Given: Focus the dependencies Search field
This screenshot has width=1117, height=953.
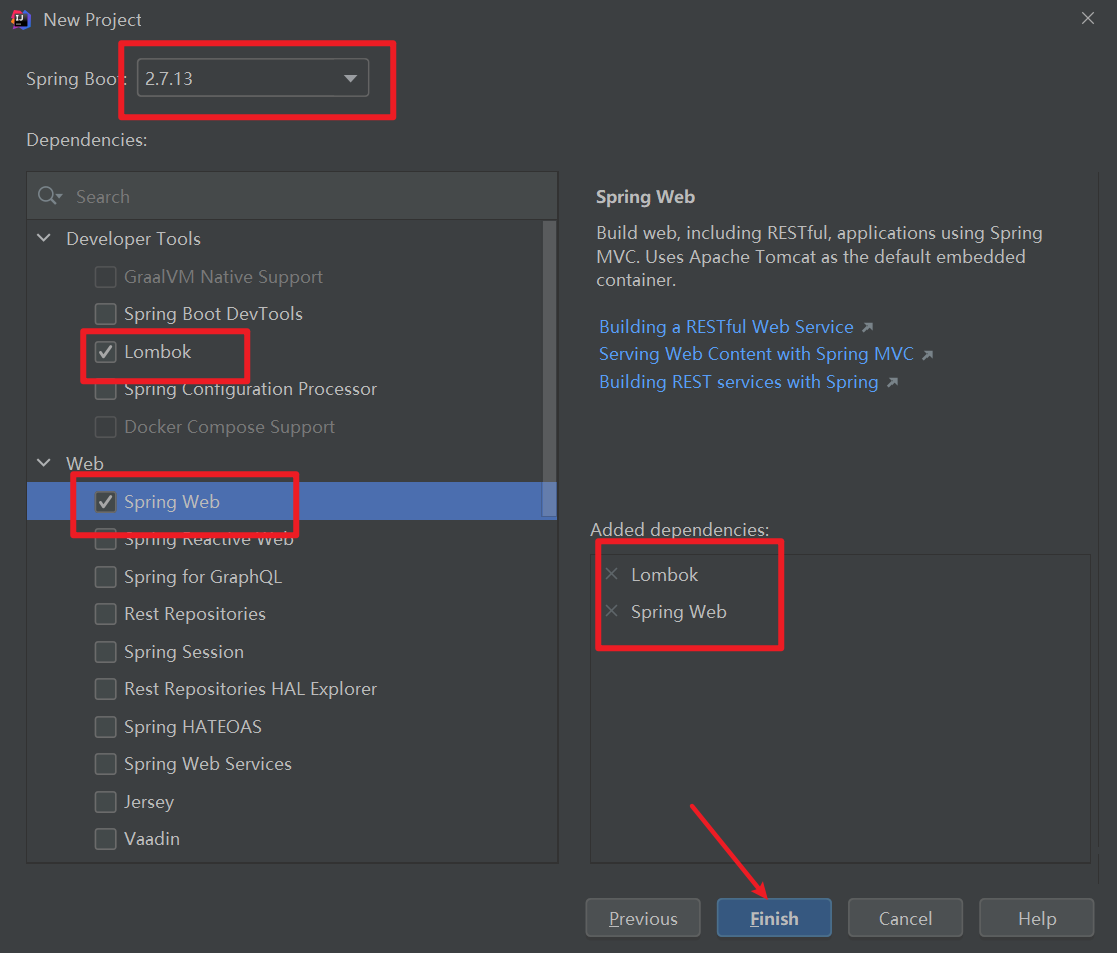Looking at the screenshot, I should coord(292,196).
